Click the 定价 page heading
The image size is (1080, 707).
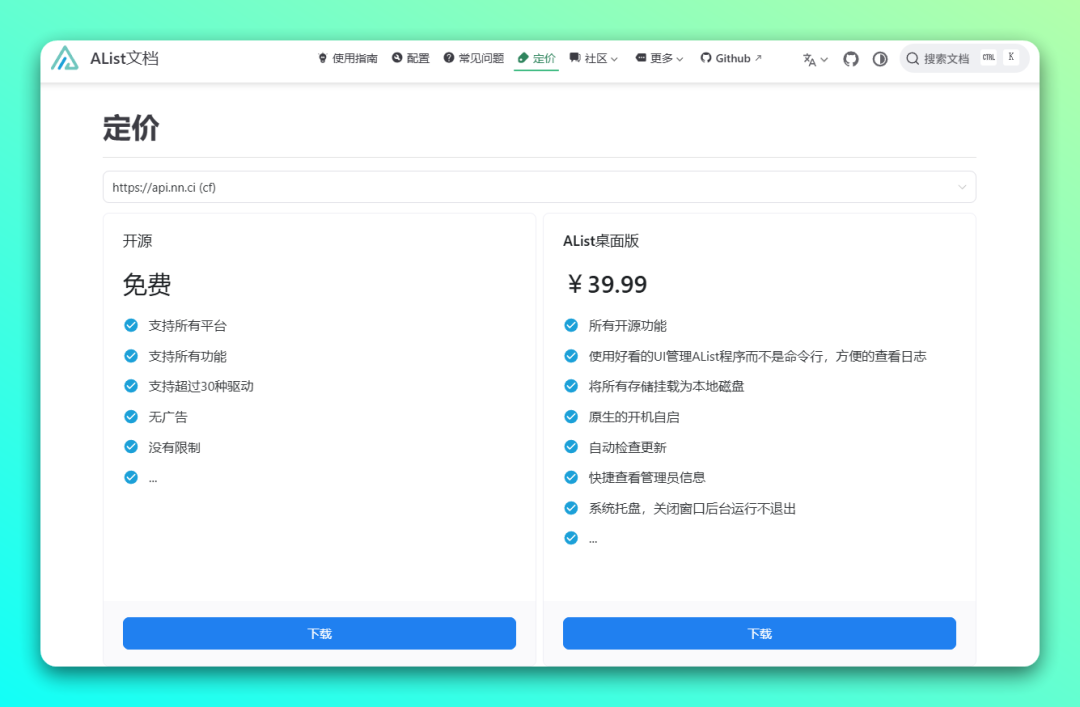click(131, 128)
